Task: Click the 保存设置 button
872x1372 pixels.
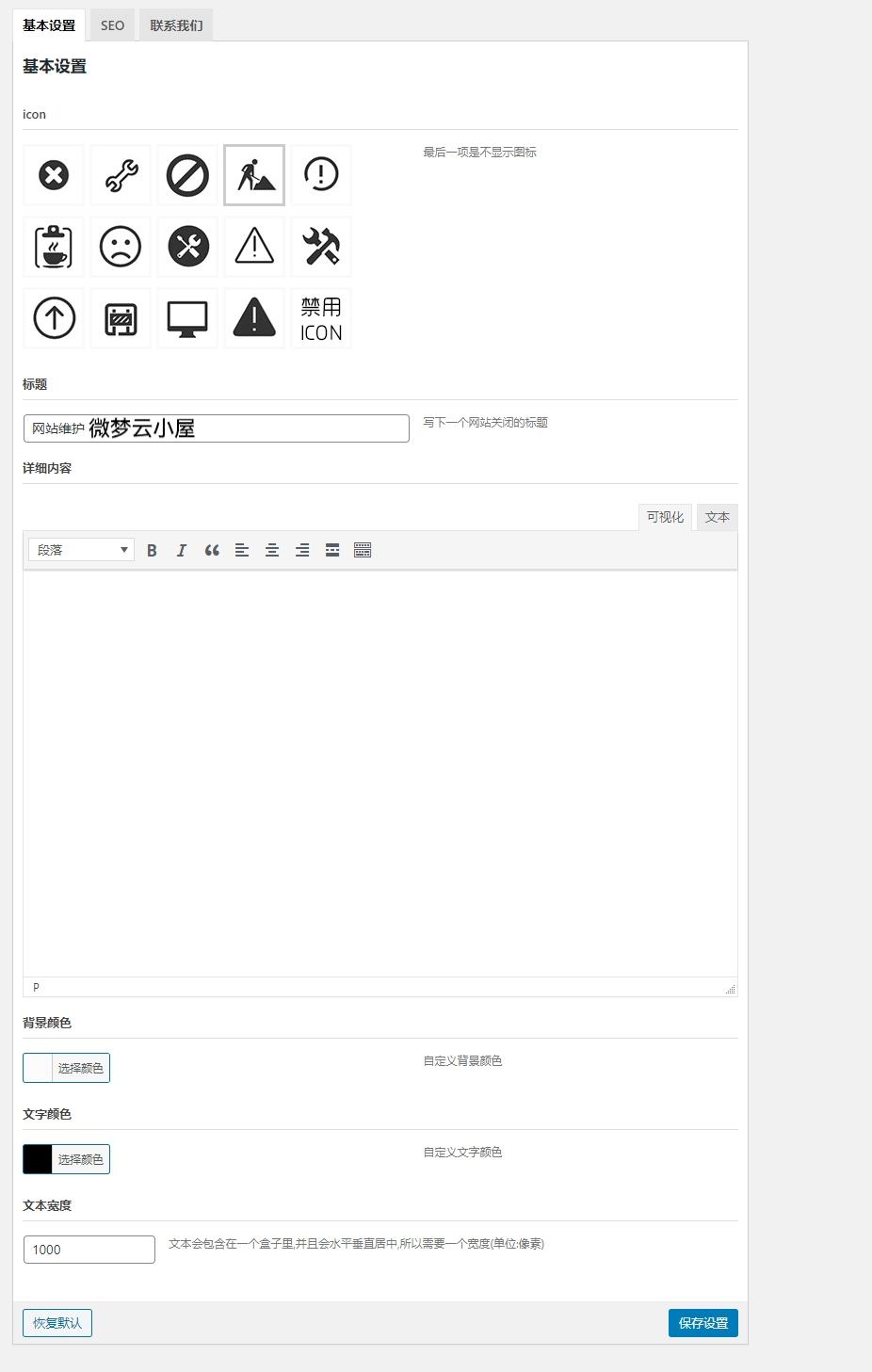Action: click(702, 1323)
